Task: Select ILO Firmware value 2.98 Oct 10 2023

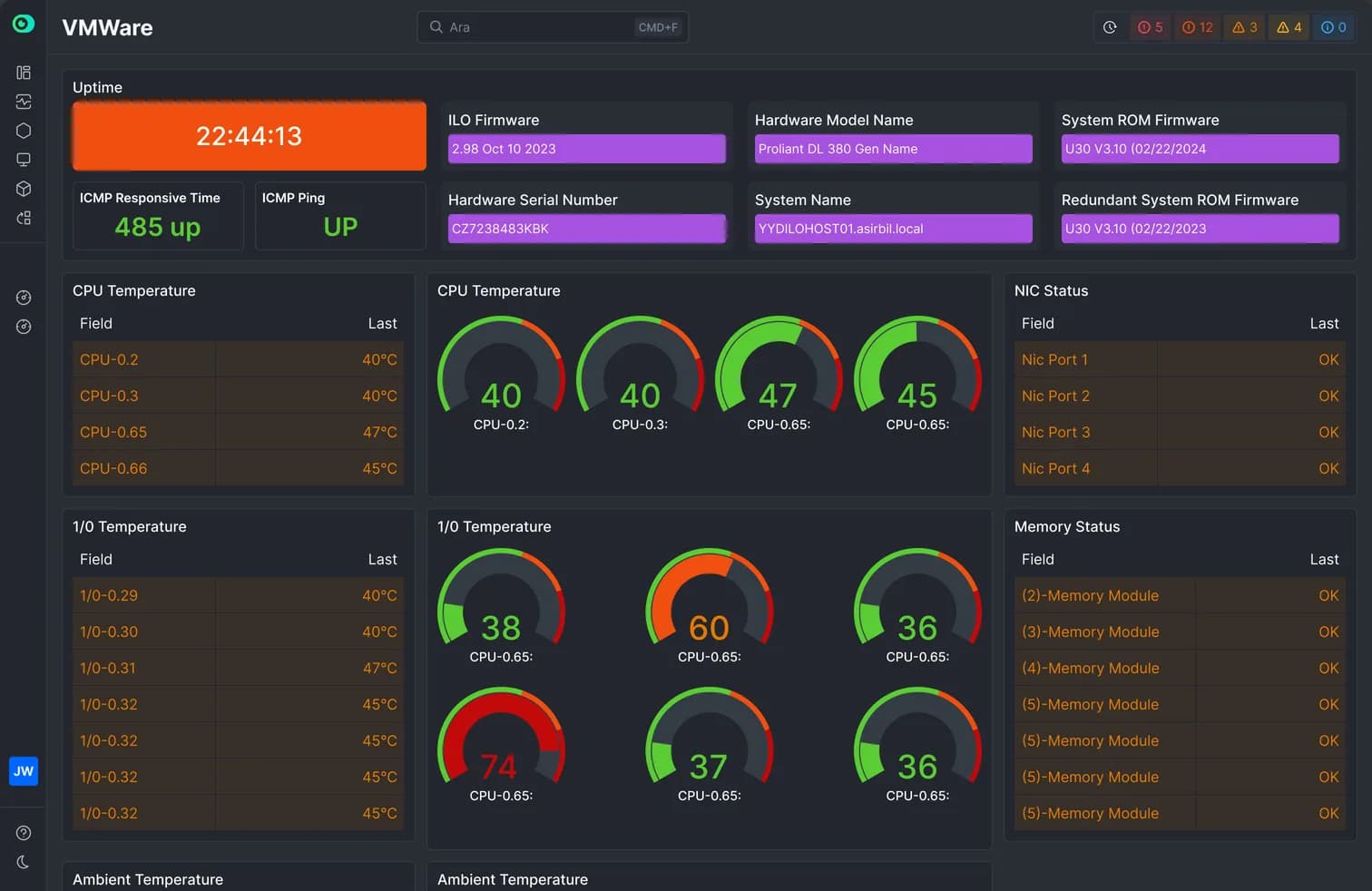Action: tap(587, 149)
